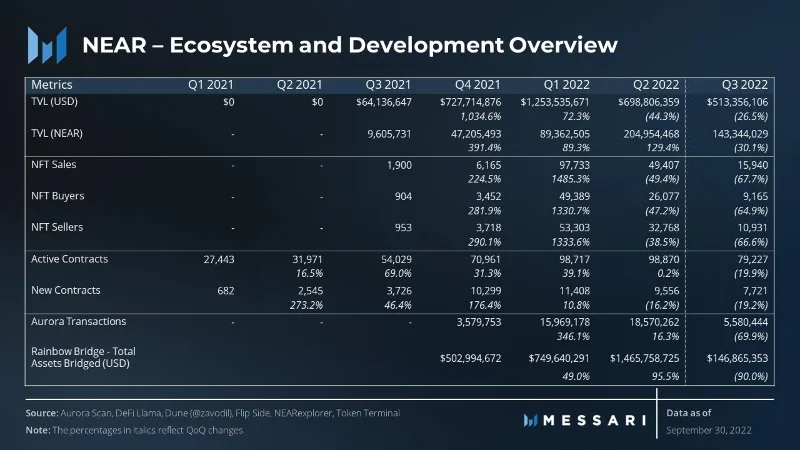This screenshot has height=450, width=800.
Task: Click the 27,443 Active Contracts value
Action: [x=219, y=259]
